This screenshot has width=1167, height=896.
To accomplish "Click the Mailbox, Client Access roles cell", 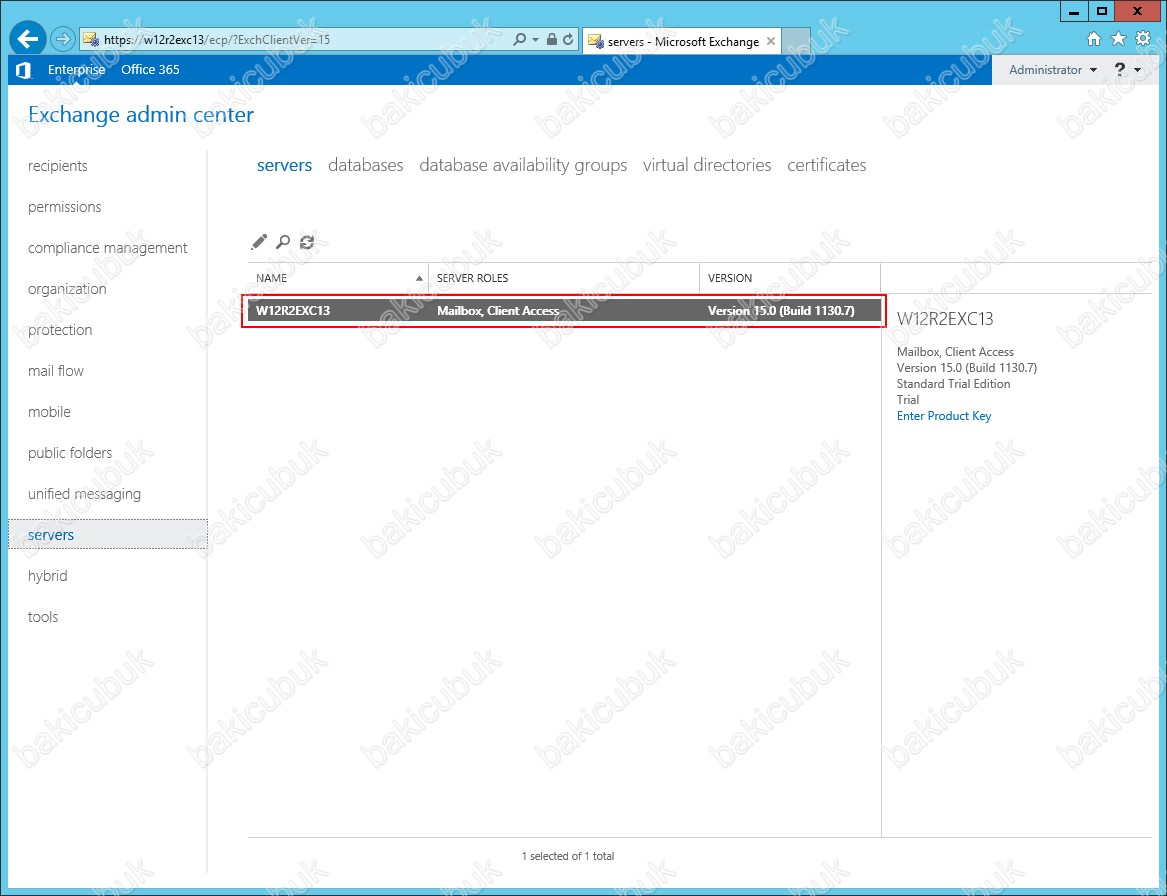I will [x=498, y=311].
